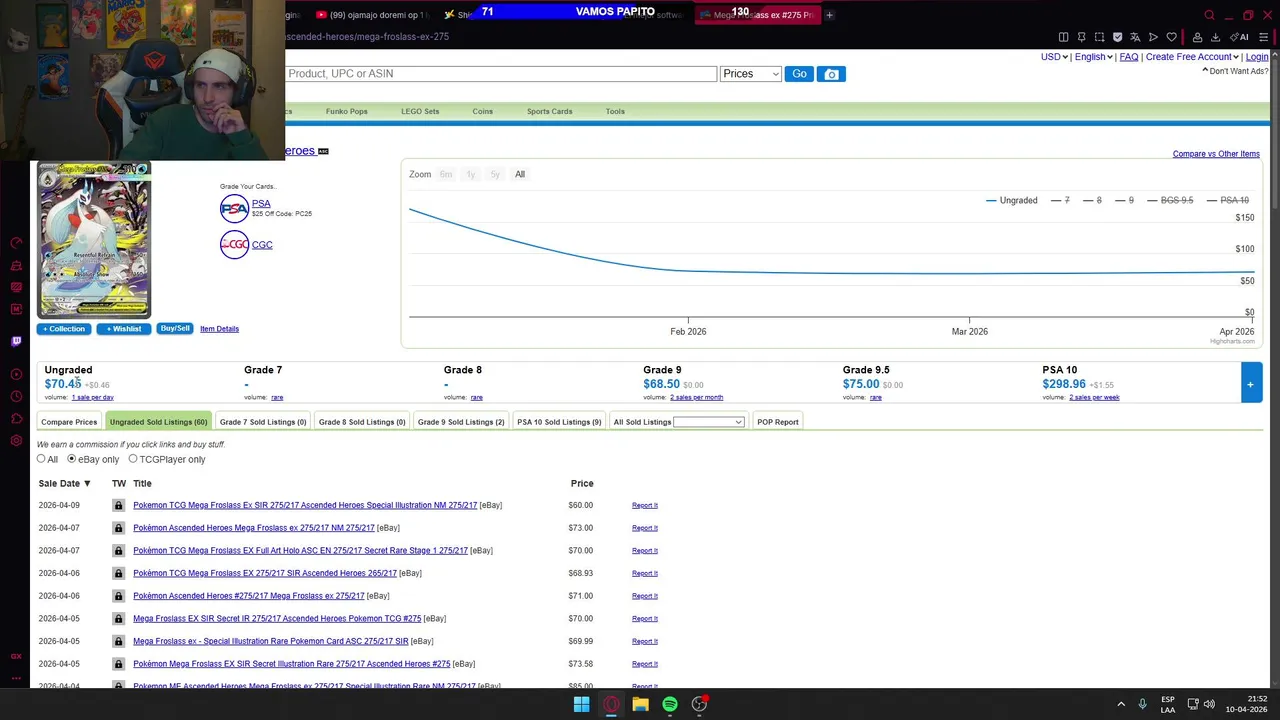The height and width of the screenshot is (720, 1280).
Task: Sort by the Sale Date column
Action: pyautogui.click(x=64, y=484)
